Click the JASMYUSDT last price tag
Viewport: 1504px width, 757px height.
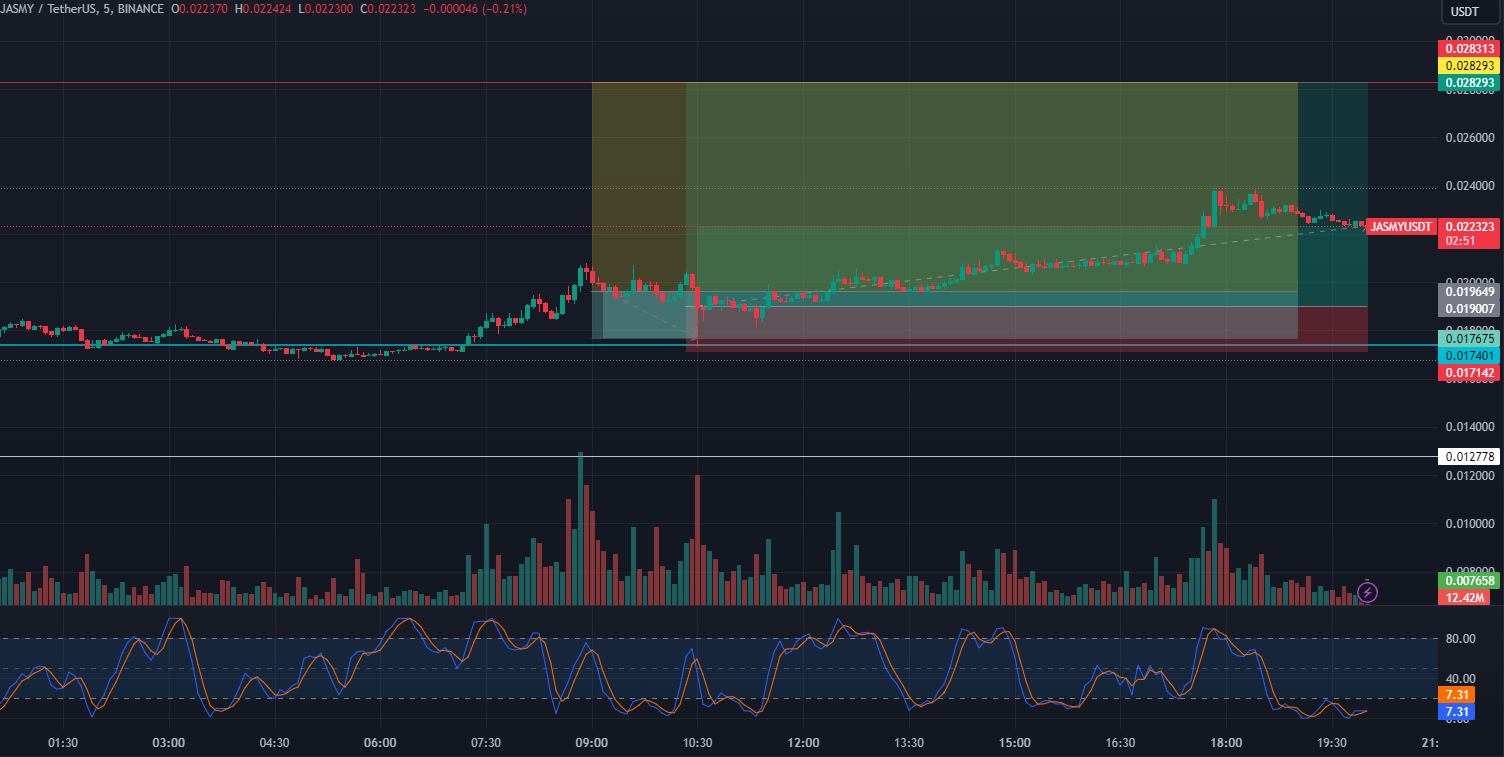(1400, 227)
